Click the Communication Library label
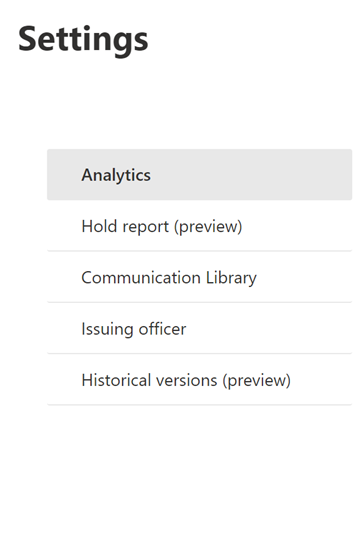Screen dimensions: 362x549 [x=169, y=278]
